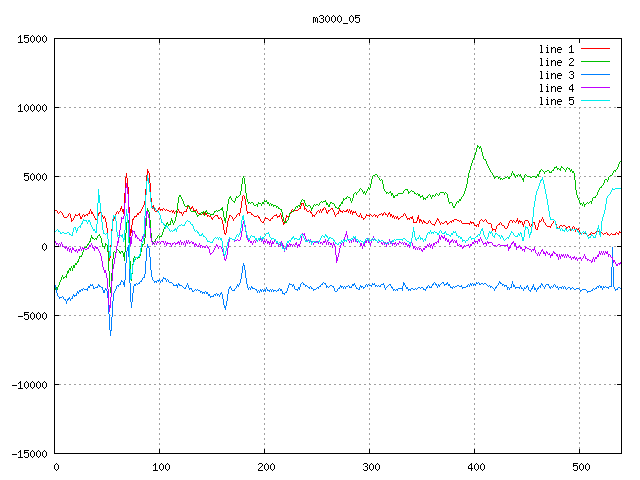Click the blue line's deepest dip near 50
This screenshot has width=640, height=480.
click(x=110, y=333)
